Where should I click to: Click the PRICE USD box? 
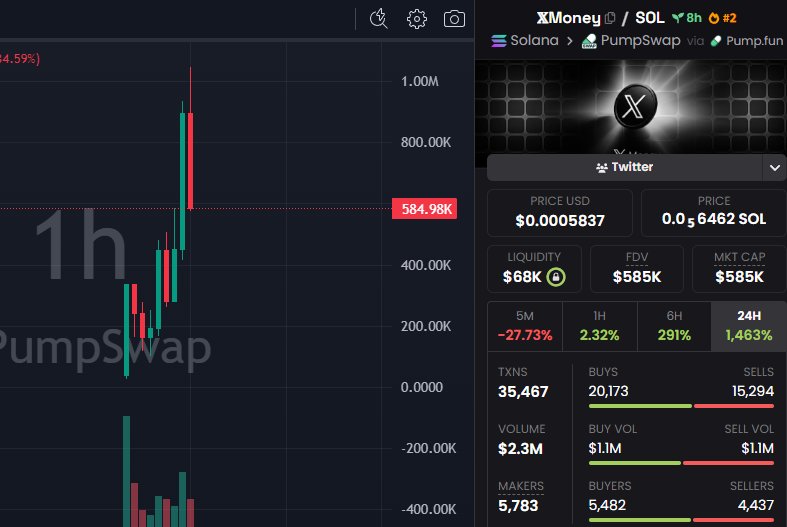pos(560,211)
